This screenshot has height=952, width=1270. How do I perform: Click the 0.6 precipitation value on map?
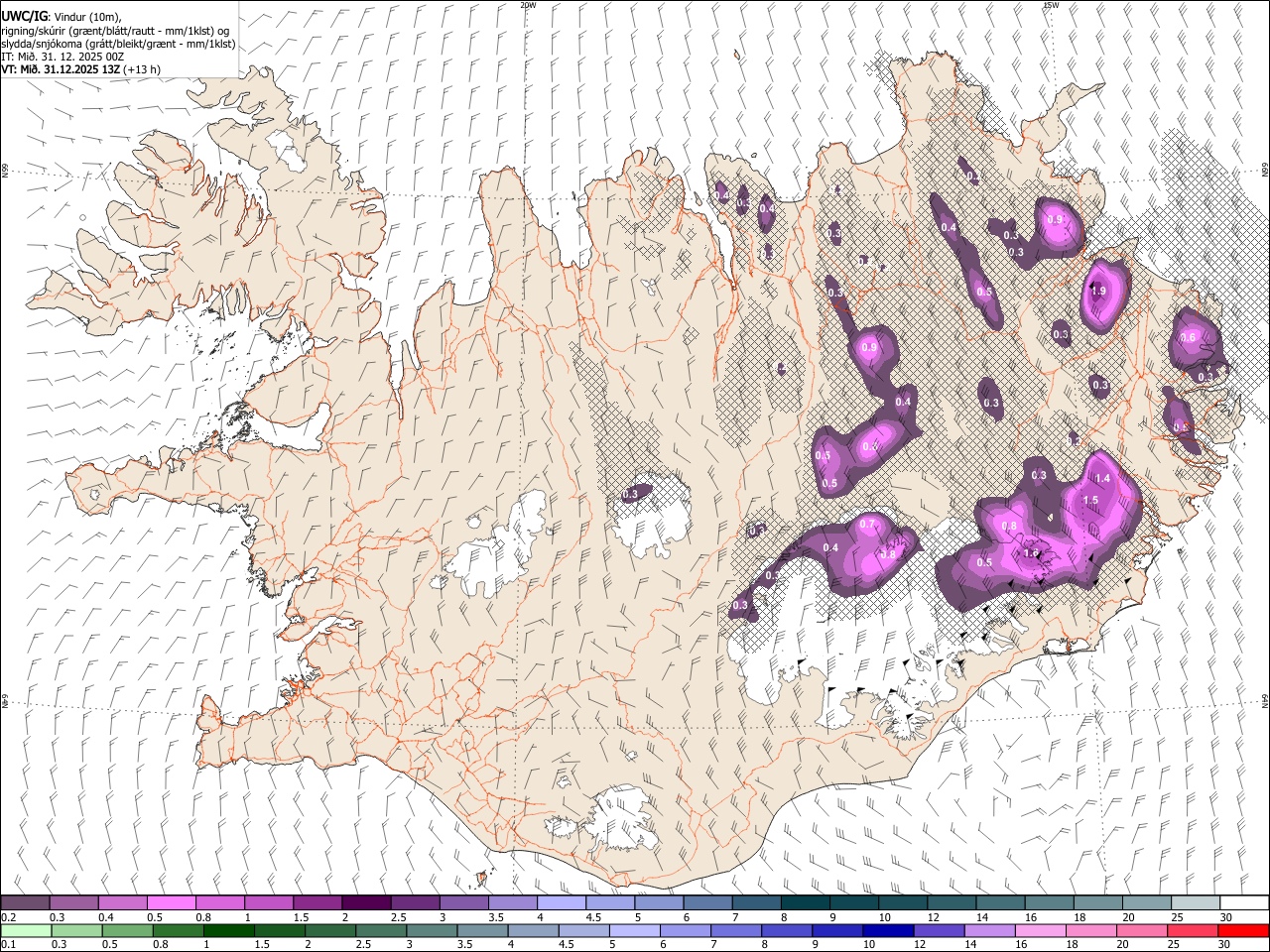point(1188,337)
